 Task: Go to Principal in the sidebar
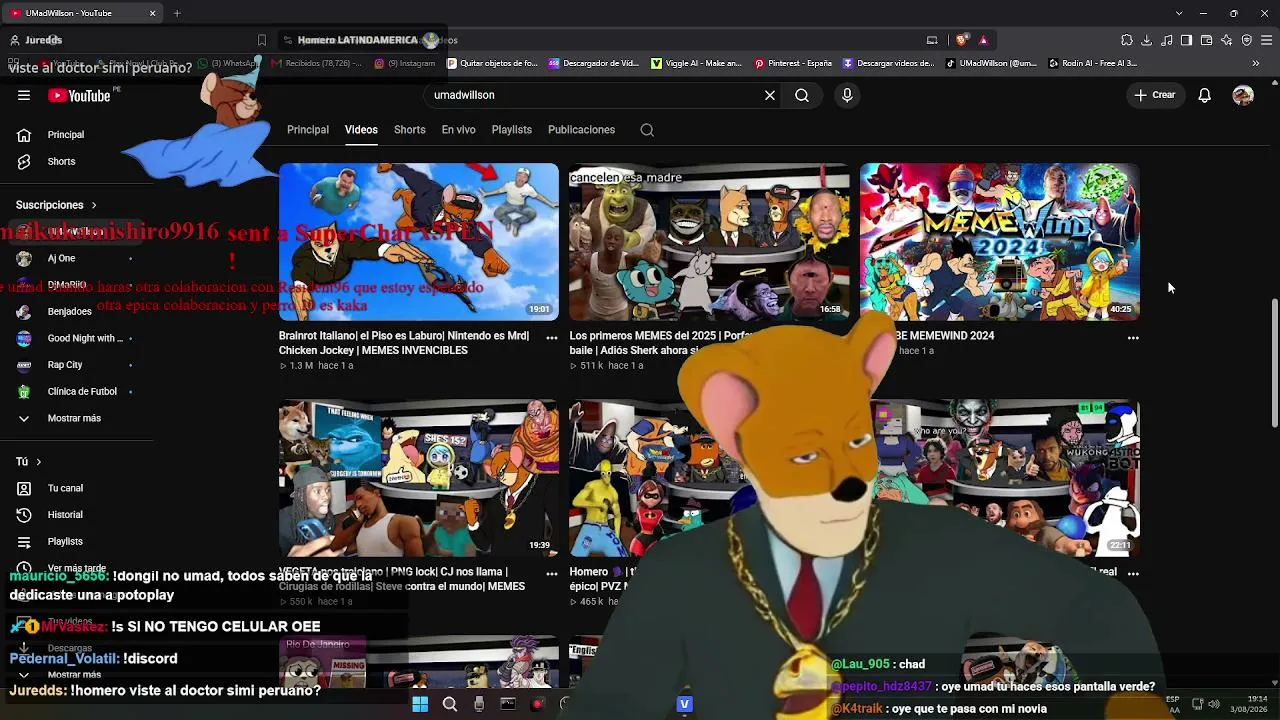pos(66,135)
